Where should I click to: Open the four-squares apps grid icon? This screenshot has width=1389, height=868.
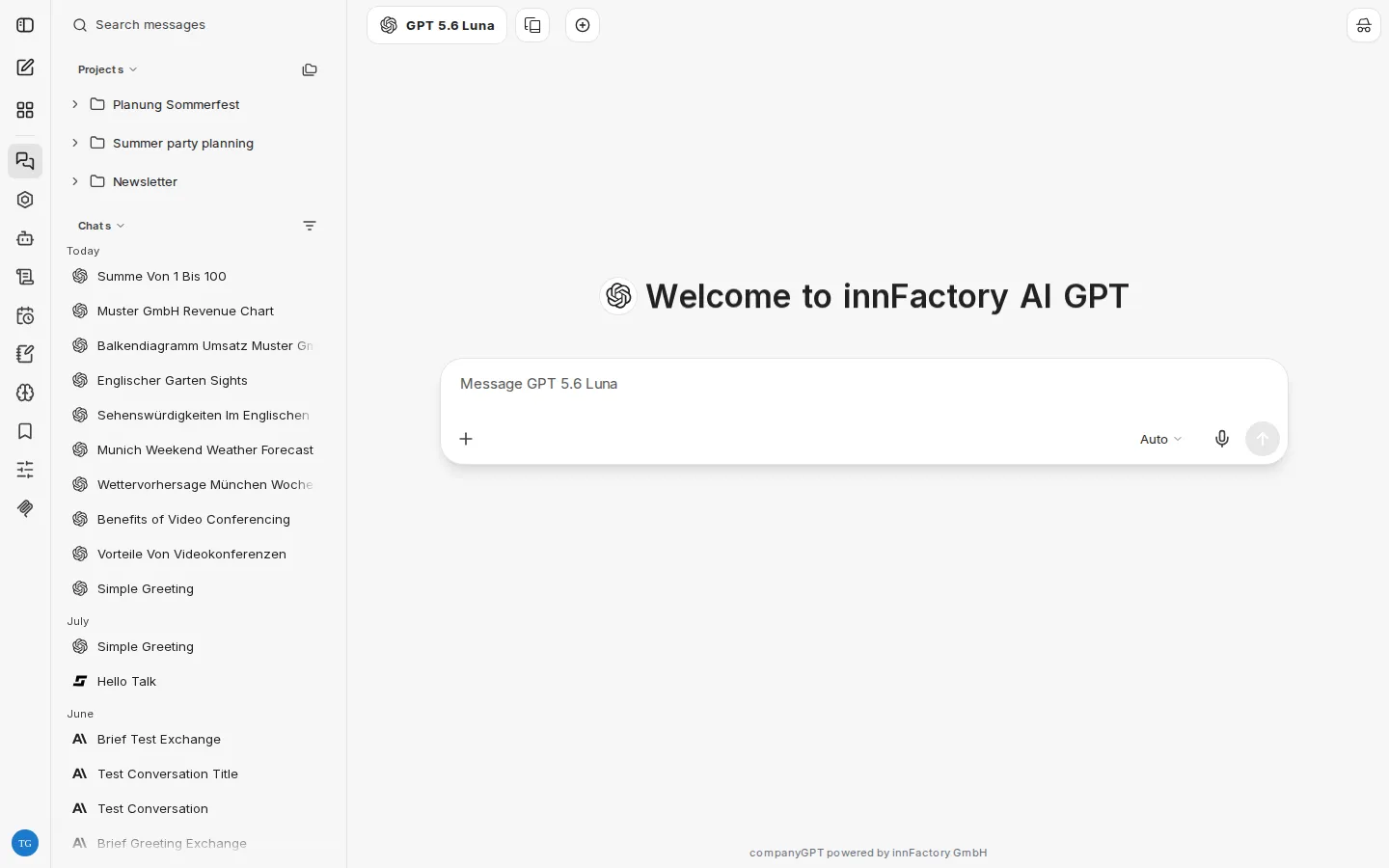click(25, 110)
